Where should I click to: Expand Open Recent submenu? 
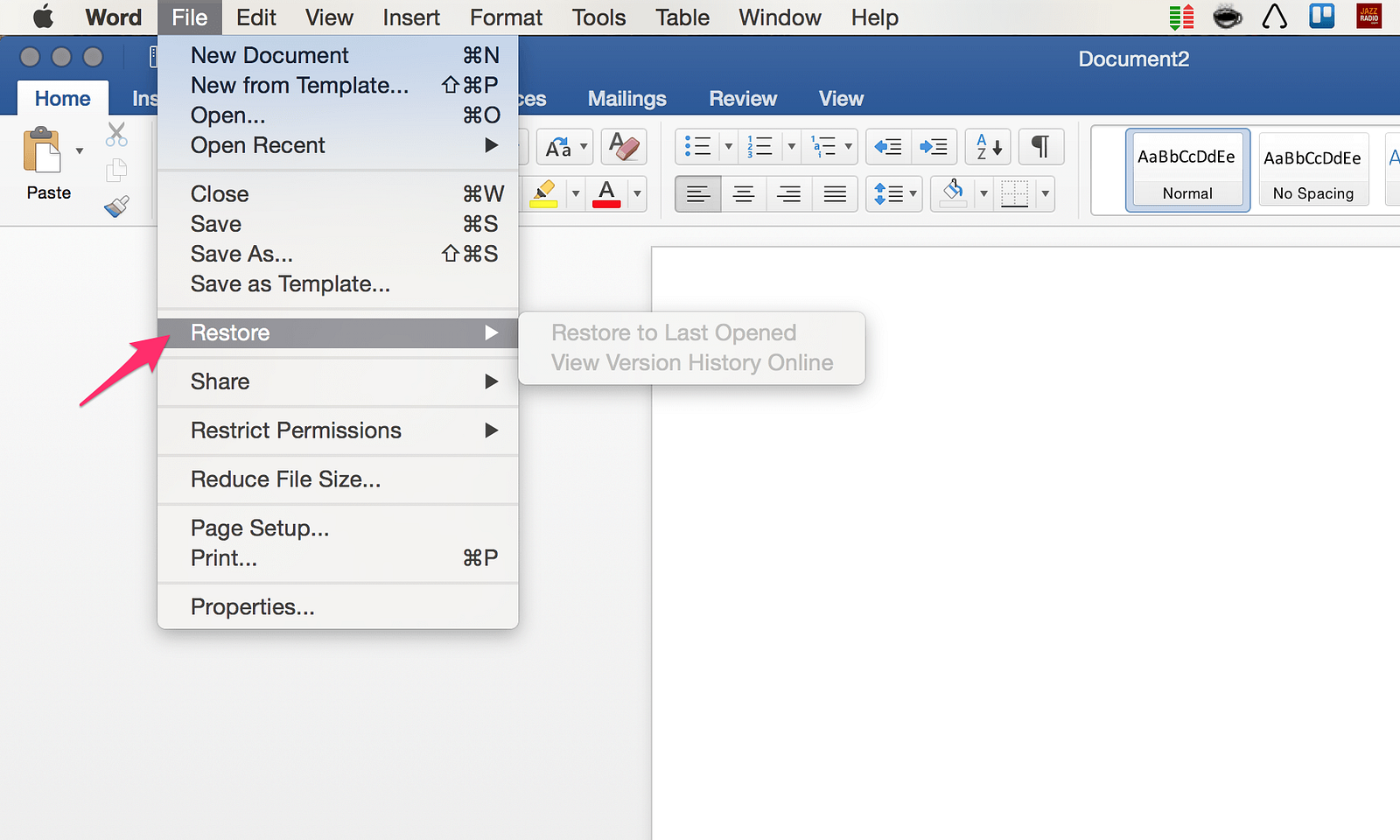(338, 145)
